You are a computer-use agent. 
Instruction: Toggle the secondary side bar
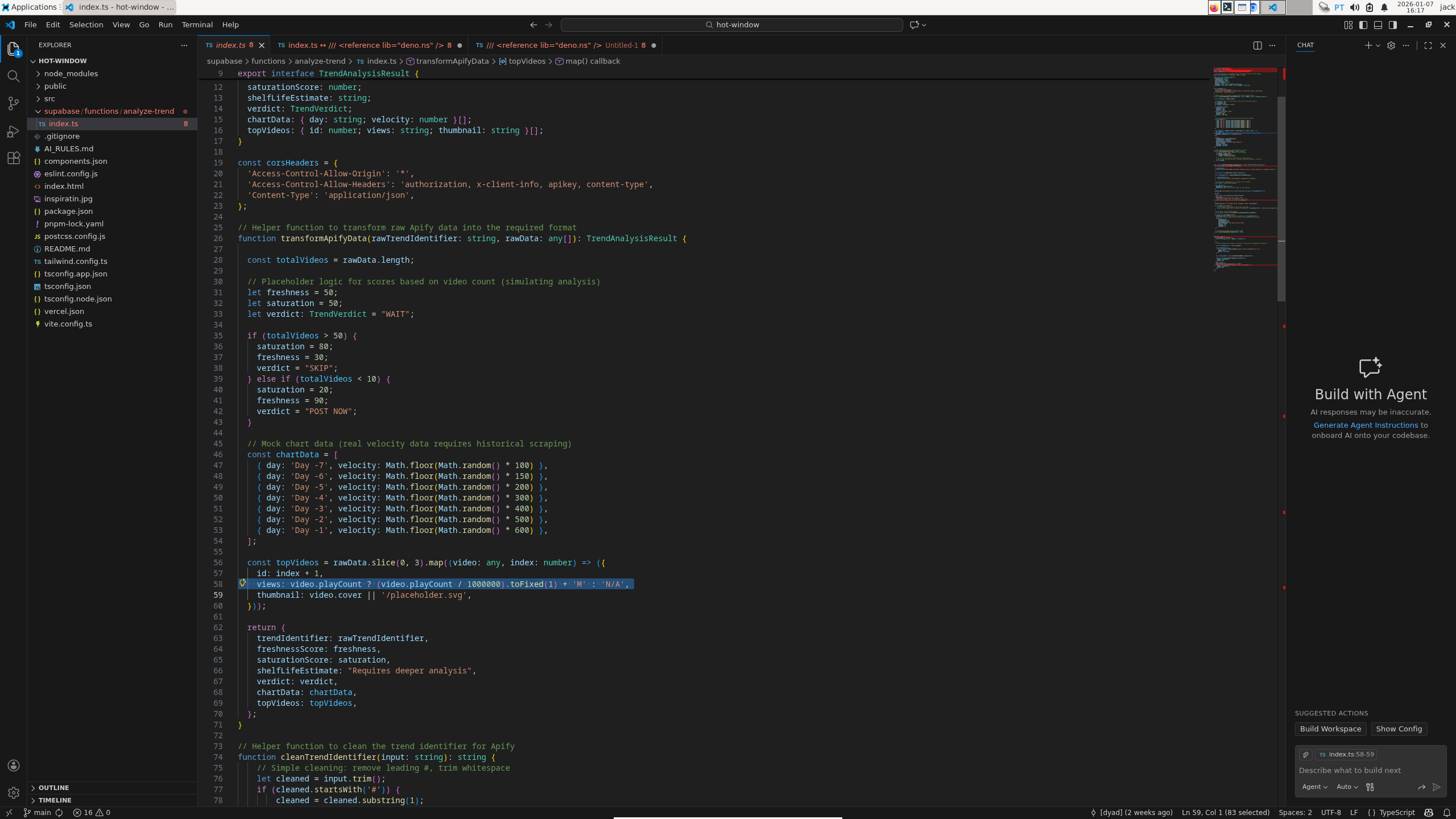coord(1393,24)
